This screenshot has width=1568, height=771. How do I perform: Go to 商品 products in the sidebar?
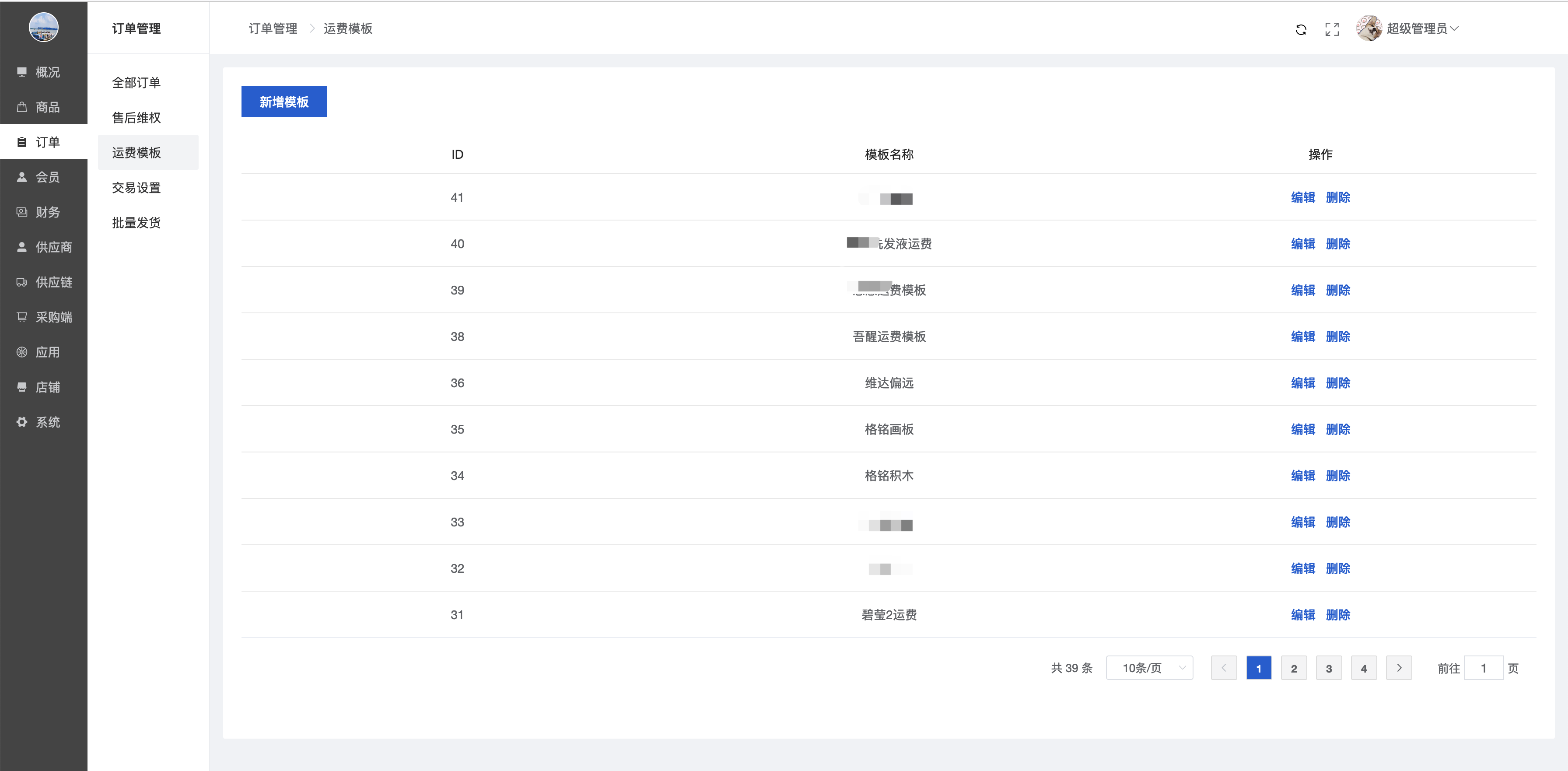click(x=47, y=107)
